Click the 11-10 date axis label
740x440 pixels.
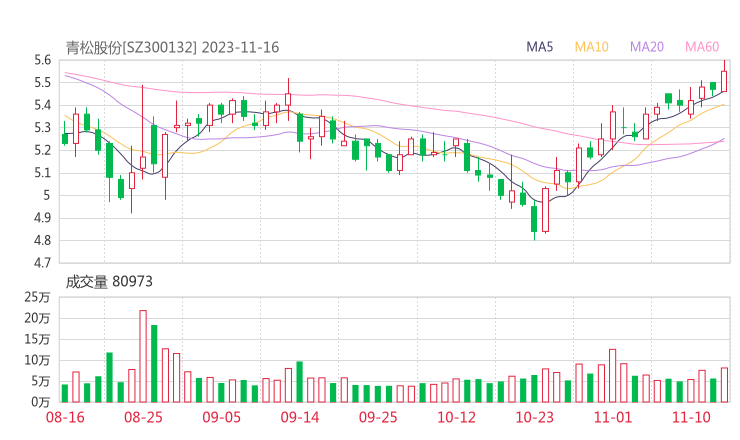(x=691, y=417)
